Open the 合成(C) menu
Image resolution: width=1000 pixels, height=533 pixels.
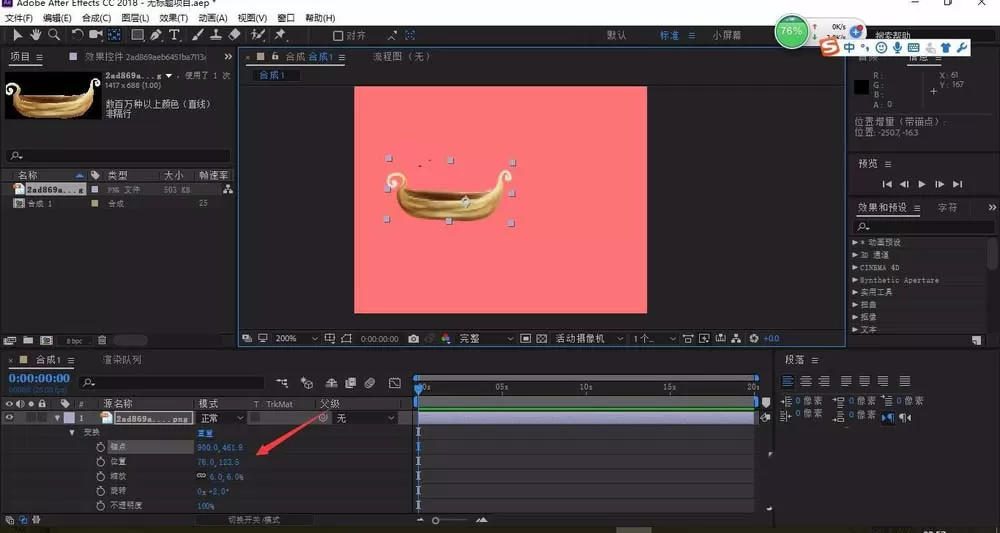click(x=96, y=18)
